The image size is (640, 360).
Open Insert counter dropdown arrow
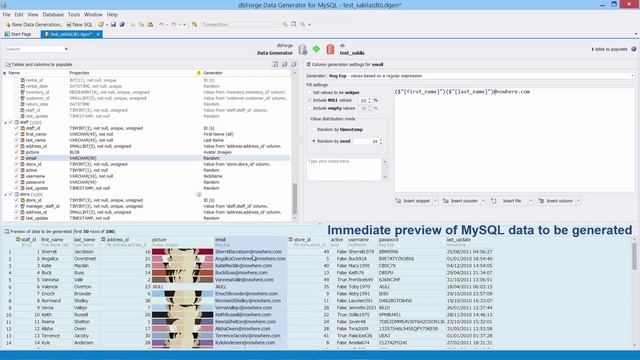pyautogui.click(x=483, y=201)
